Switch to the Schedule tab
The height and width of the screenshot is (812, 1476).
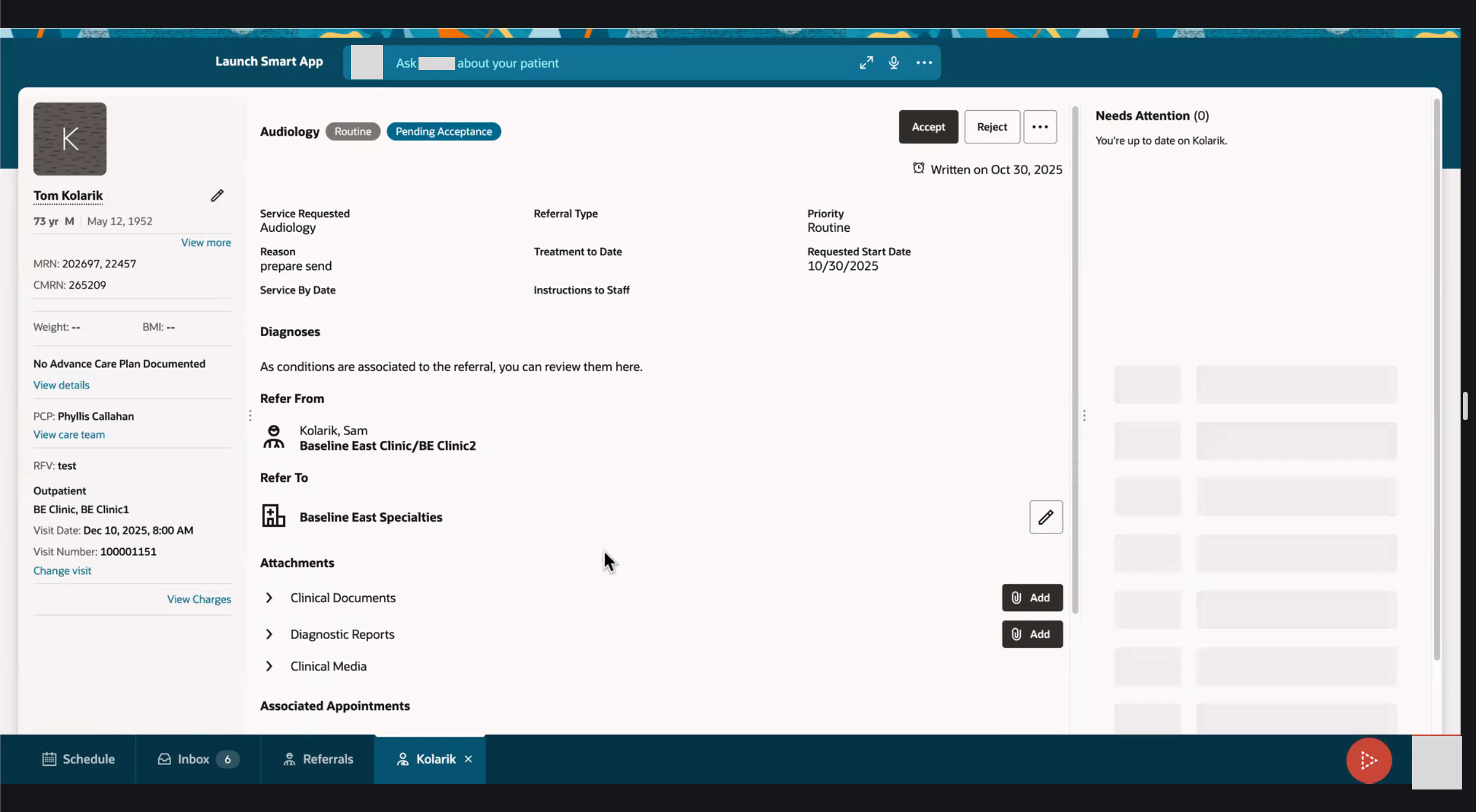(78, 759)
